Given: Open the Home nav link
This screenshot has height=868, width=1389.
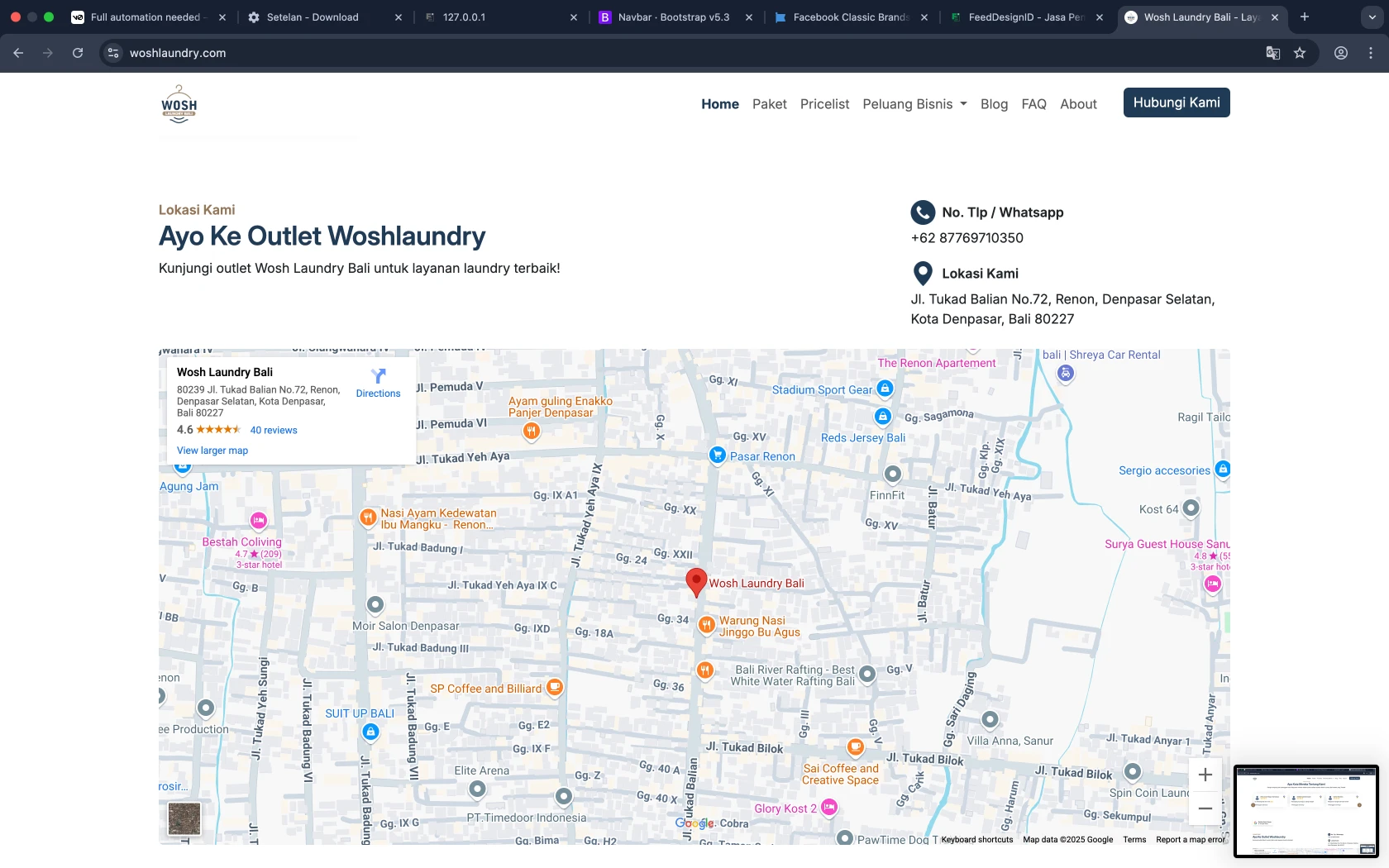Looking at the screenshot, I should click(720, 104).
